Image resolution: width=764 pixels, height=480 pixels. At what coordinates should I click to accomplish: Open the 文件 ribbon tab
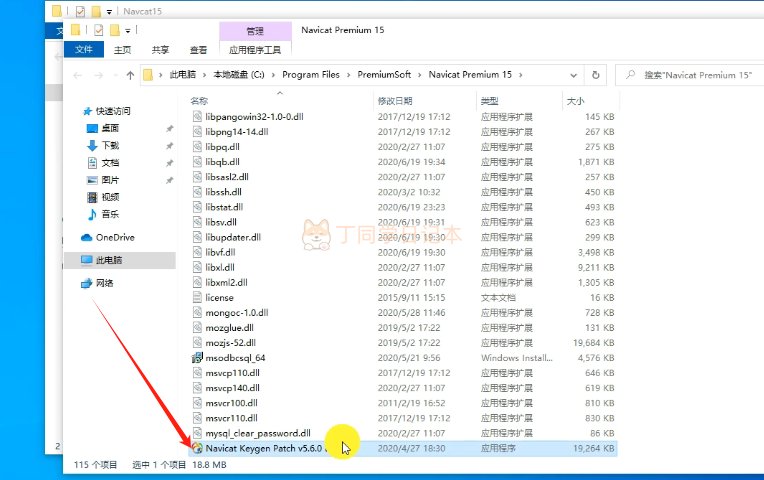(x=83, y=49)
